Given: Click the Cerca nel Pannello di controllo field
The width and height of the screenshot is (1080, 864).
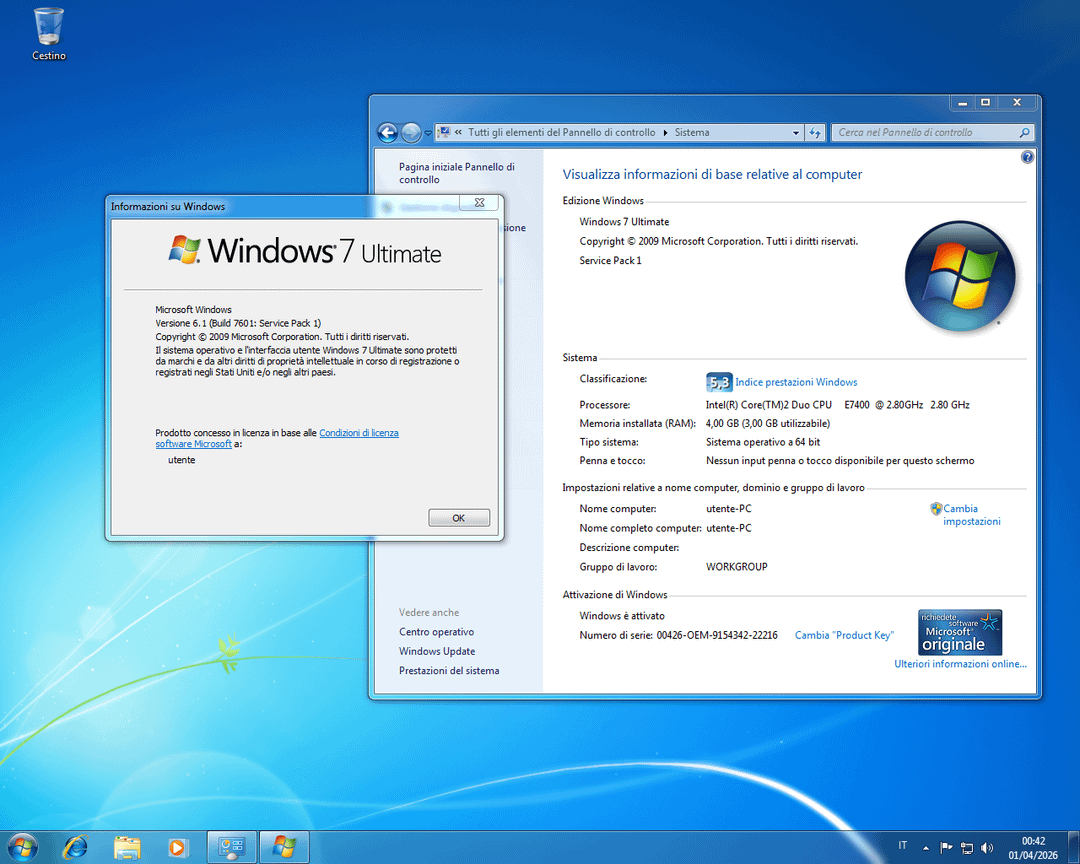Looking at the screenshot, I should (925, 132).
